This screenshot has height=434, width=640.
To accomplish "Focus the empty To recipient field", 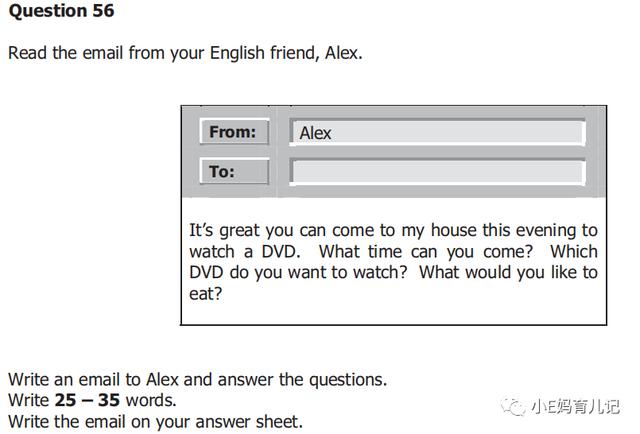I will tap(437, 171).
